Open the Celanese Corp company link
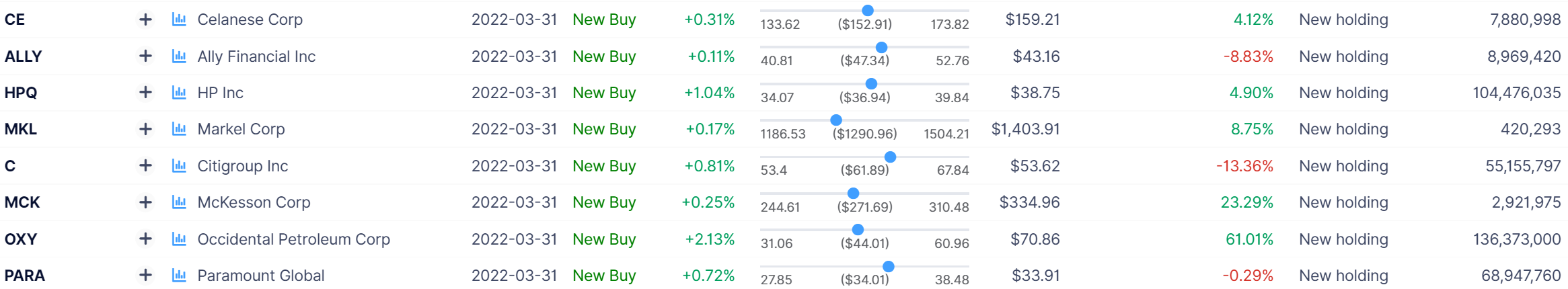Viewport: 1568px width, 289px height. [x=250, y=19]
